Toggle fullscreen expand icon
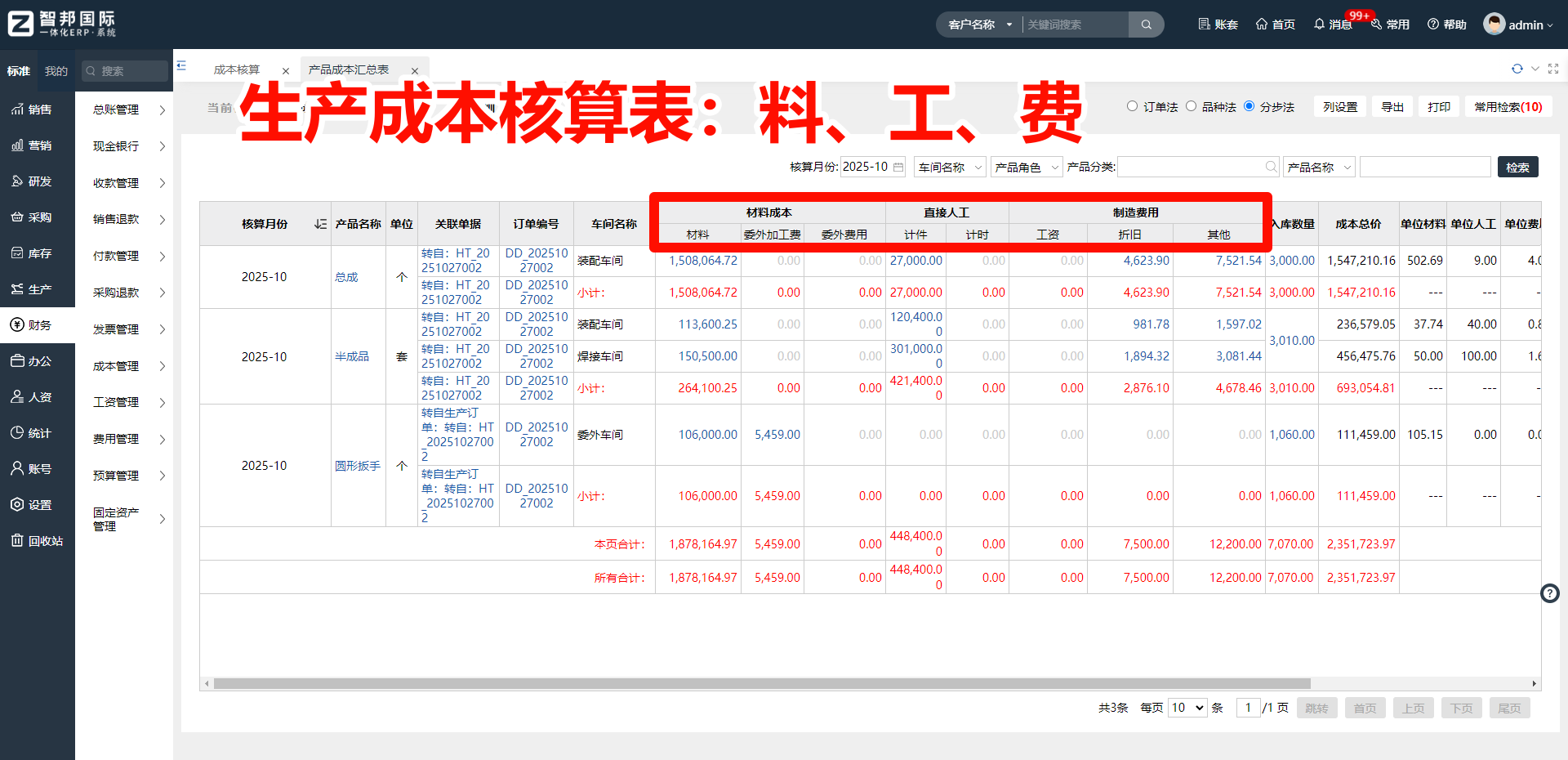The height and width of the screenshot is (760, 1568). 1553,69
